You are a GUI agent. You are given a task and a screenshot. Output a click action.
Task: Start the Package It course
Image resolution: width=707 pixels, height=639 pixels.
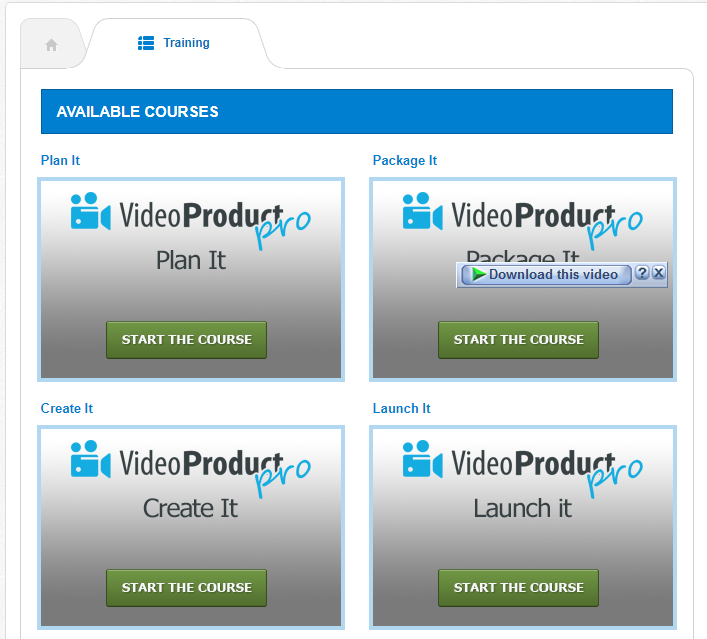pos(518,340)
